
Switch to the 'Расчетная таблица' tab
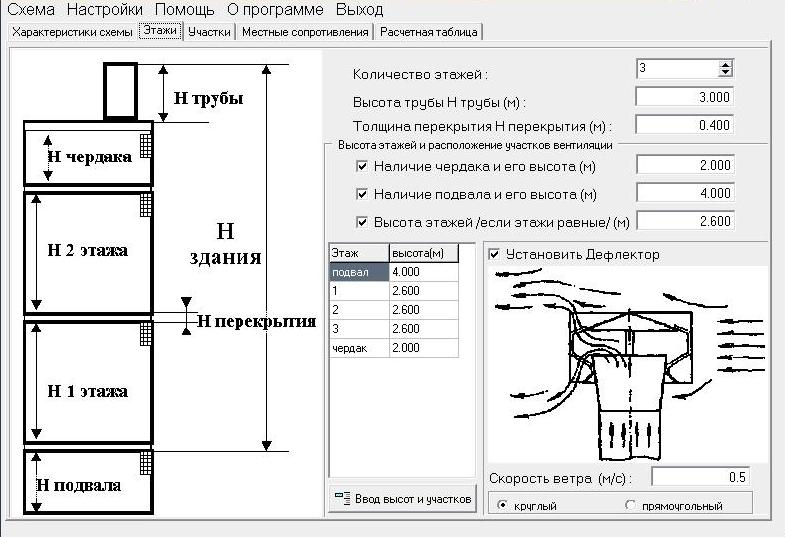click(430, 32)
